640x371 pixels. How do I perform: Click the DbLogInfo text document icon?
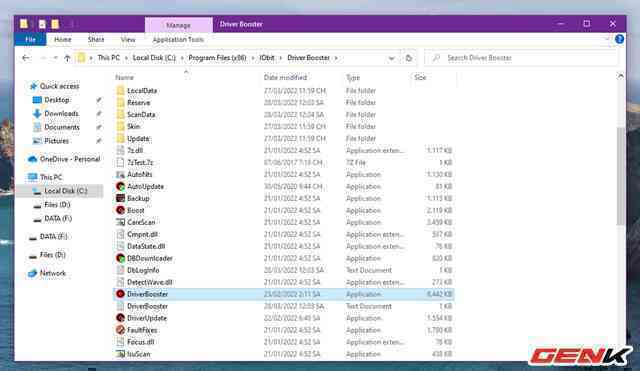pos(120,270)
